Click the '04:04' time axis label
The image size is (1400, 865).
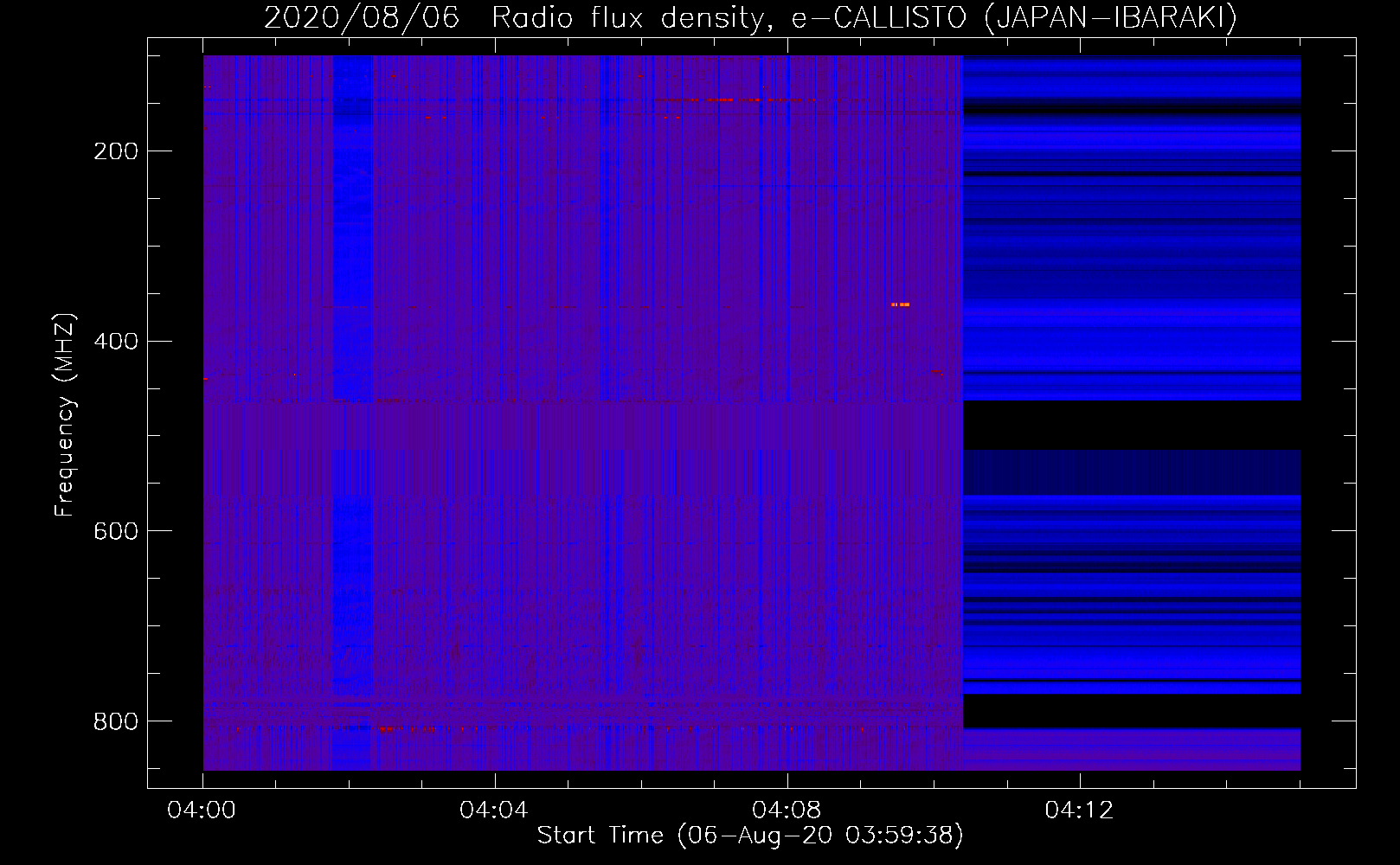pos(493,811)
